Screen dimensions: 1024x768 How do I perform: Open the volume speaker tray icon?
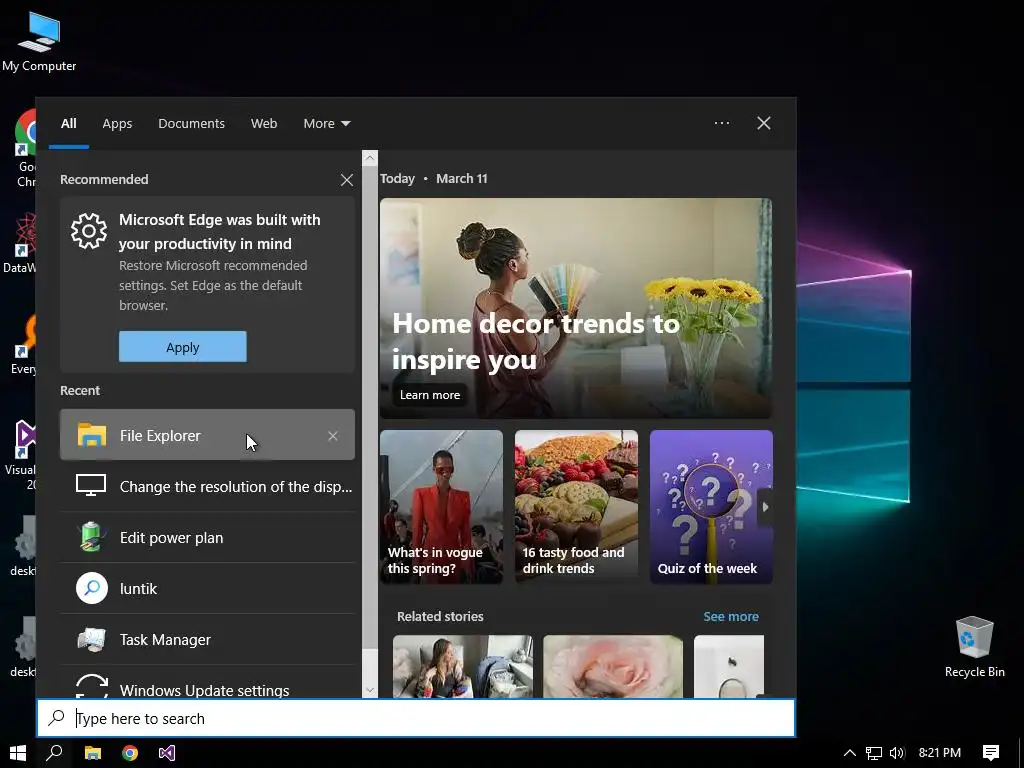897,753
